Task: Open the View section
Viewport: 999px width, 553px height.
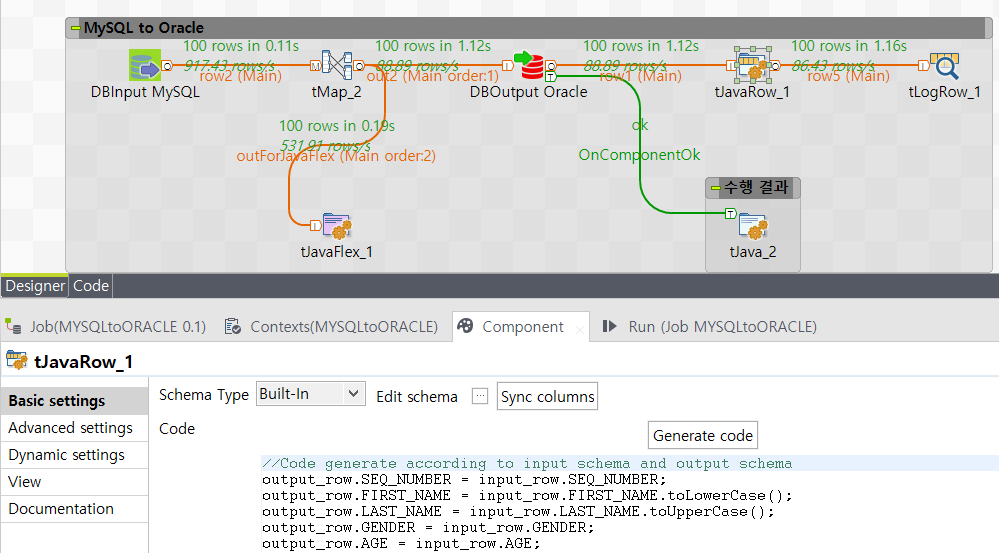Action: tap(75, 482)
